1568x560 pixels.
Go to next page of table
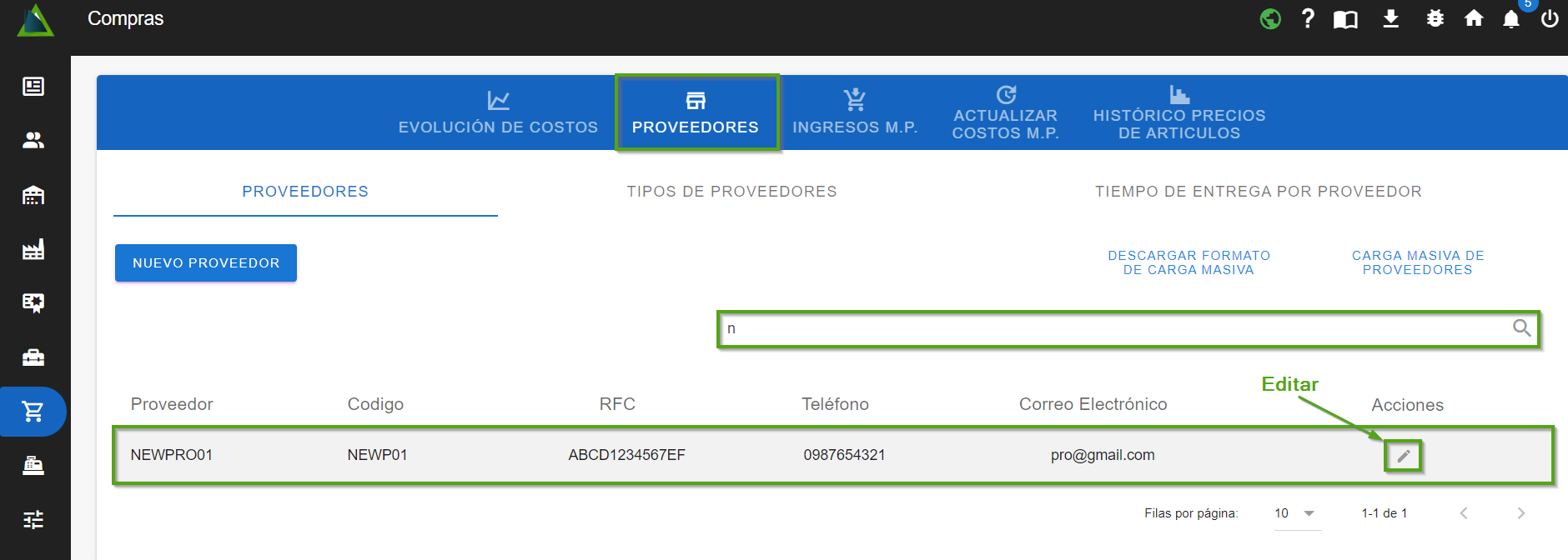click(x=1520, y=513)
